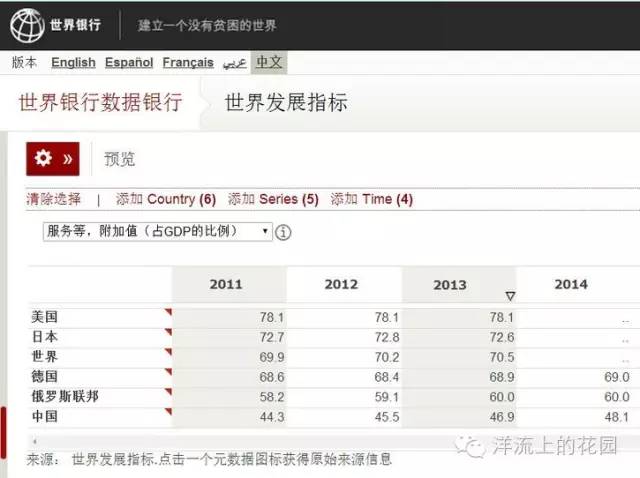This screenshot has width=640, height=478.
Task: Expand 添加 Time (4) selector
Action: coord(371,199)
